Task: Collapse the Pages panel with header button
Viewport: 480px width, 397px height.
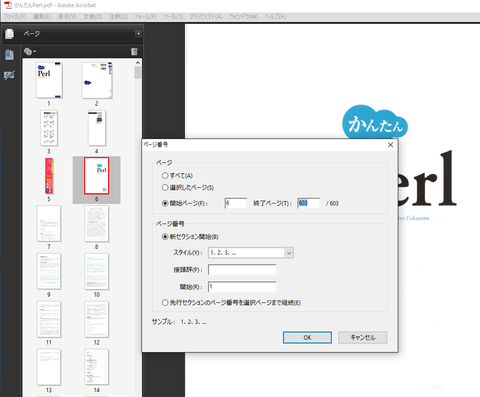Action: (x=138, y=34)
